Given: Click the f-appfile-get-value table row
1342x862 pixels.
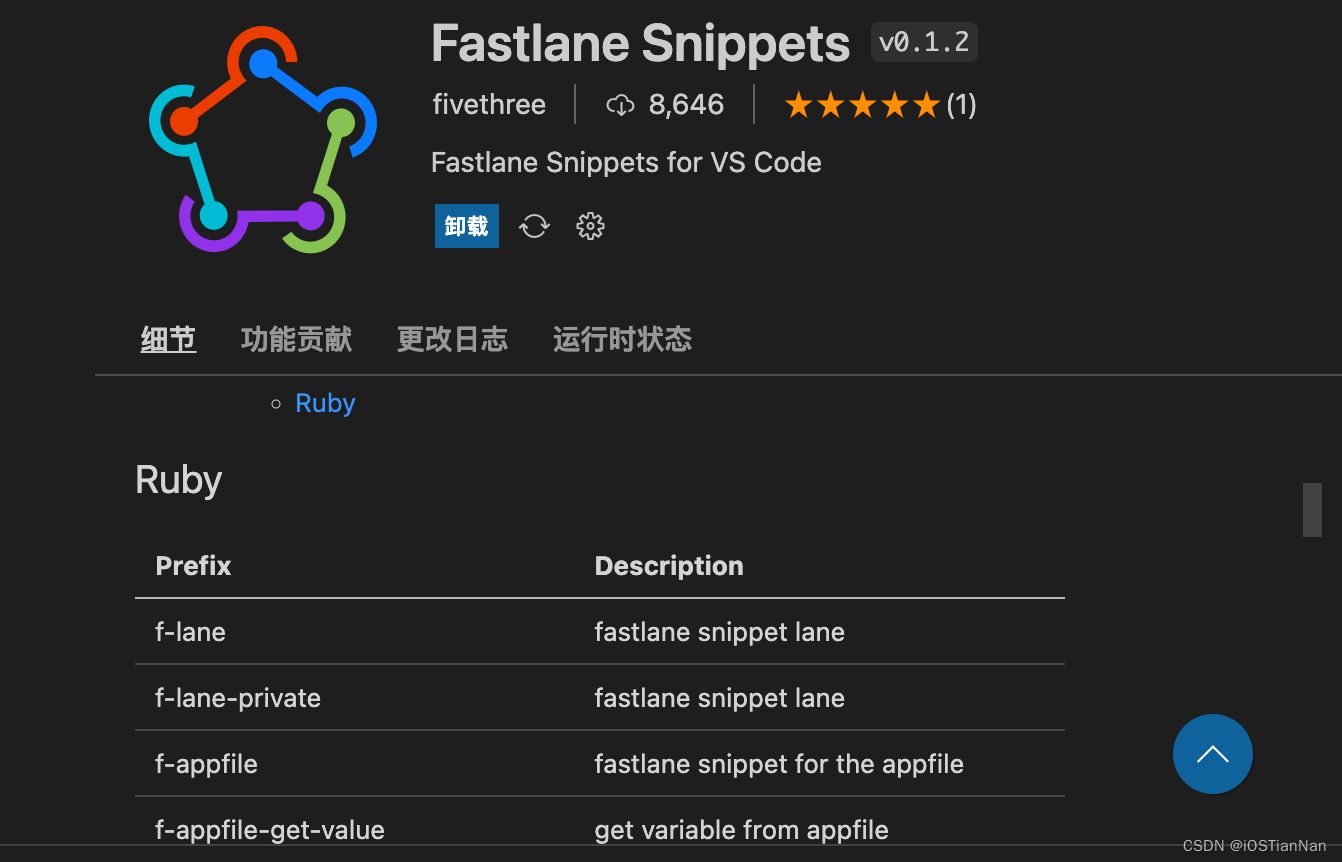Looking at the screenshot, I should point(269,829).
